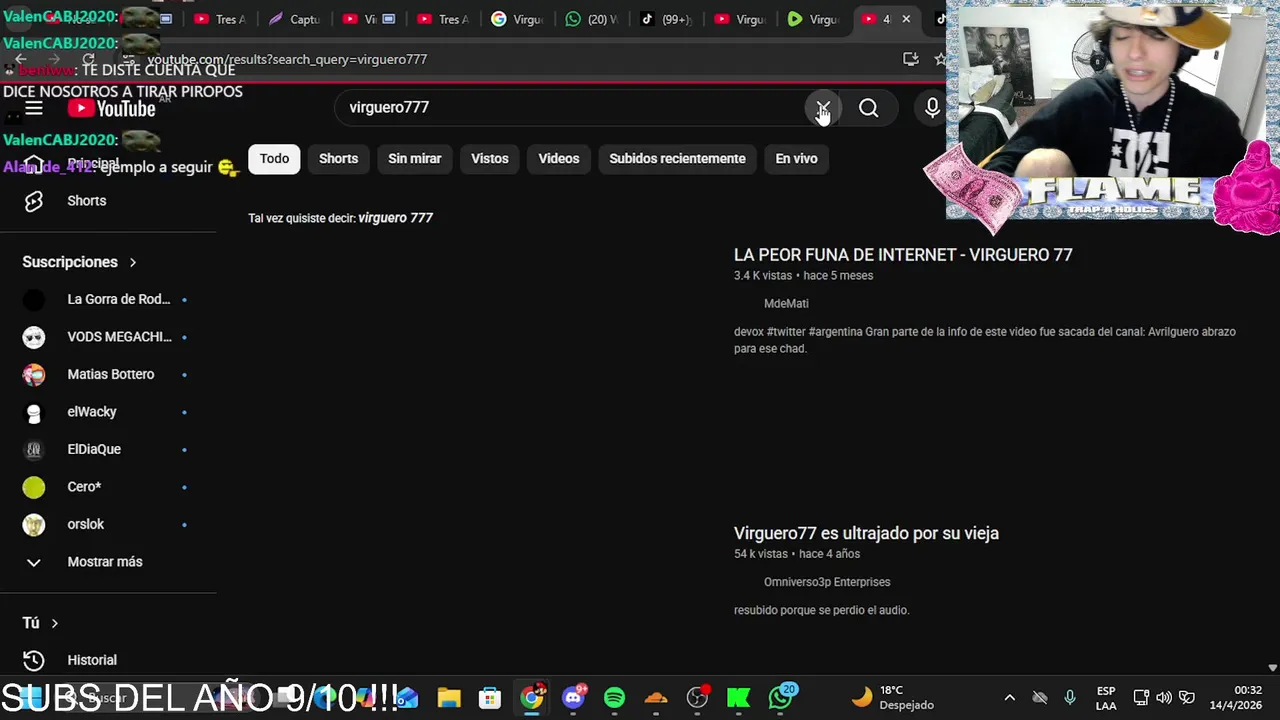
Task: Switch to the Google Virgu tab
Action: tap(517, 19)
